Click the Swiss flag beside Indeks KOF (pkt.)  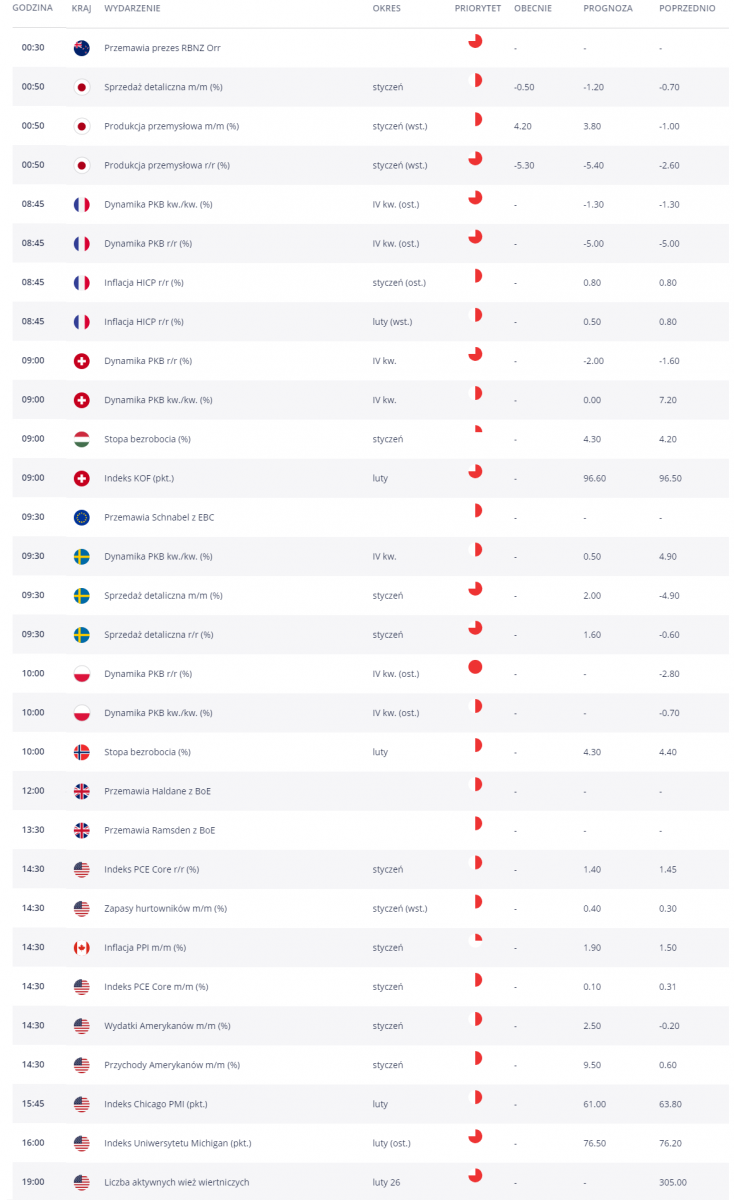pyautogui.click(x=82, y=478)
